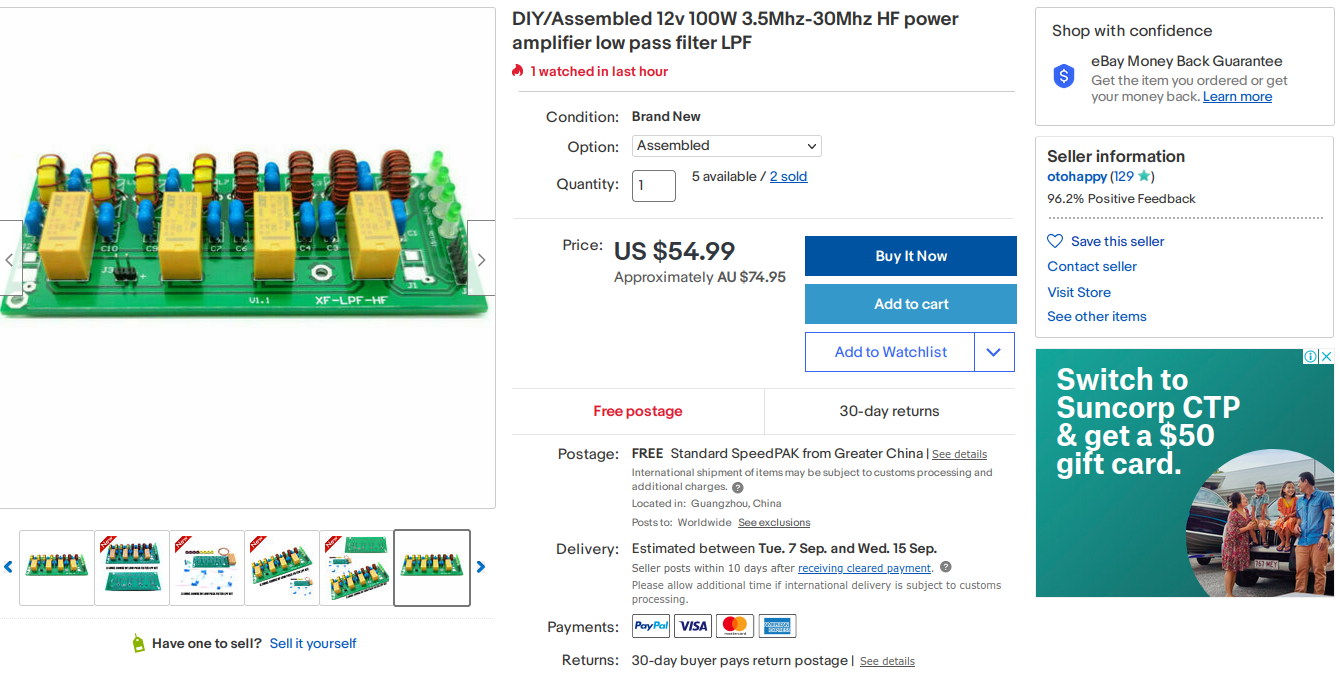Open the 2 sold link
Image resolution: width=1340 pixels, height=685 pixels.
789,176
